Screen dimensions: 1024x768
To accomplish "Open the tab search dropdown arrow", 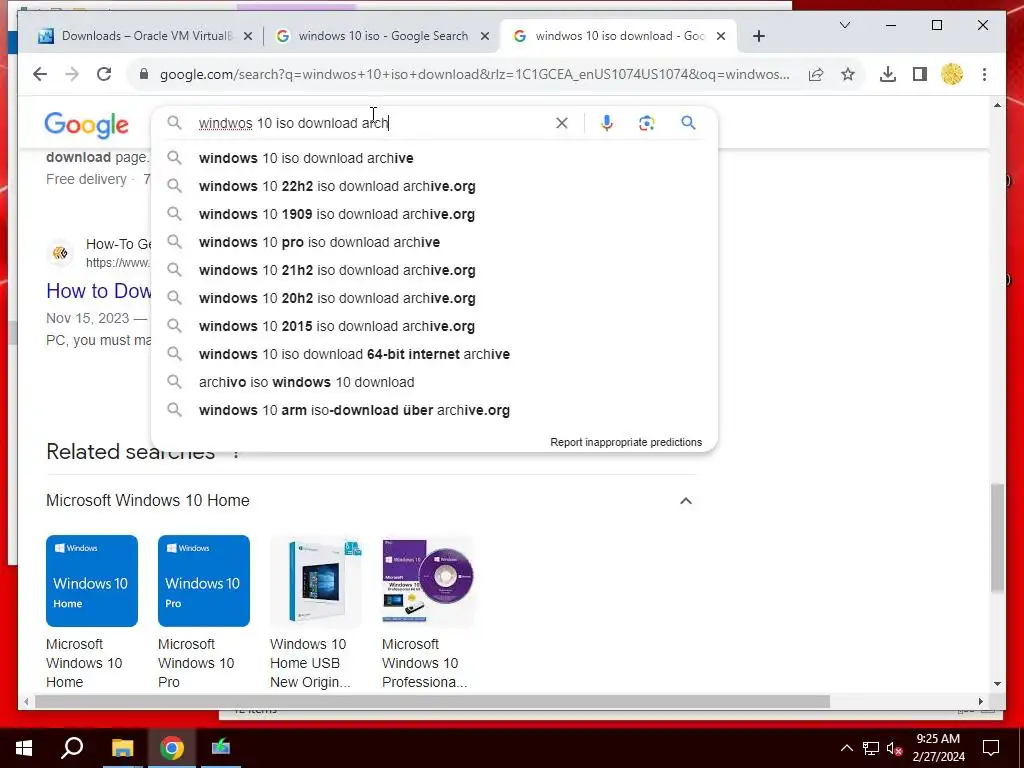I will click(845, 25).
